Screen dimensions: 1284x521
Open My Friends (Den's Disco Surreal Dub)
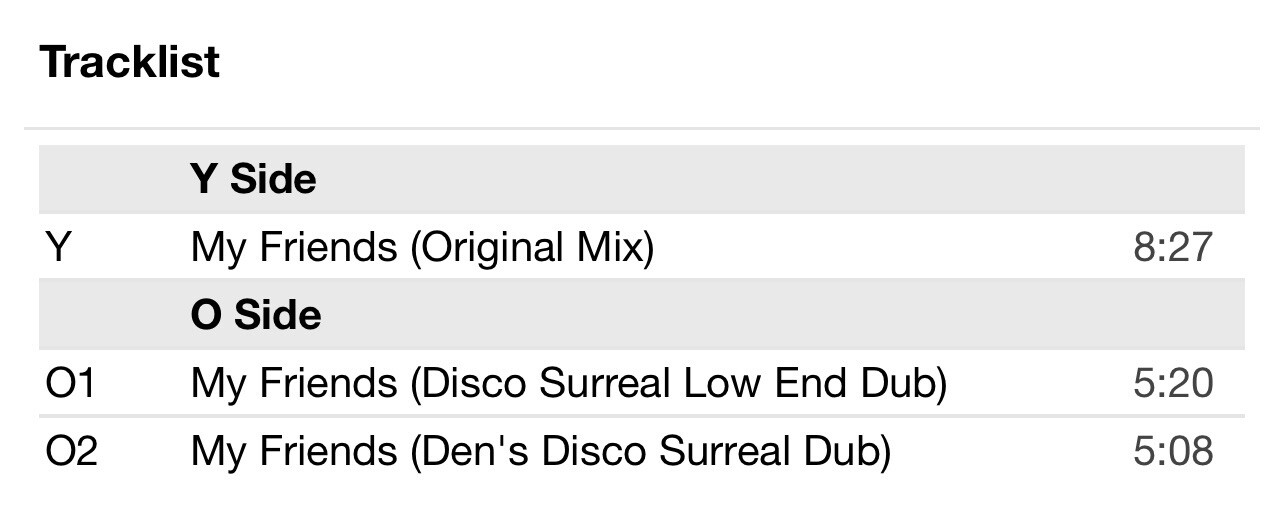coord(540,451)
